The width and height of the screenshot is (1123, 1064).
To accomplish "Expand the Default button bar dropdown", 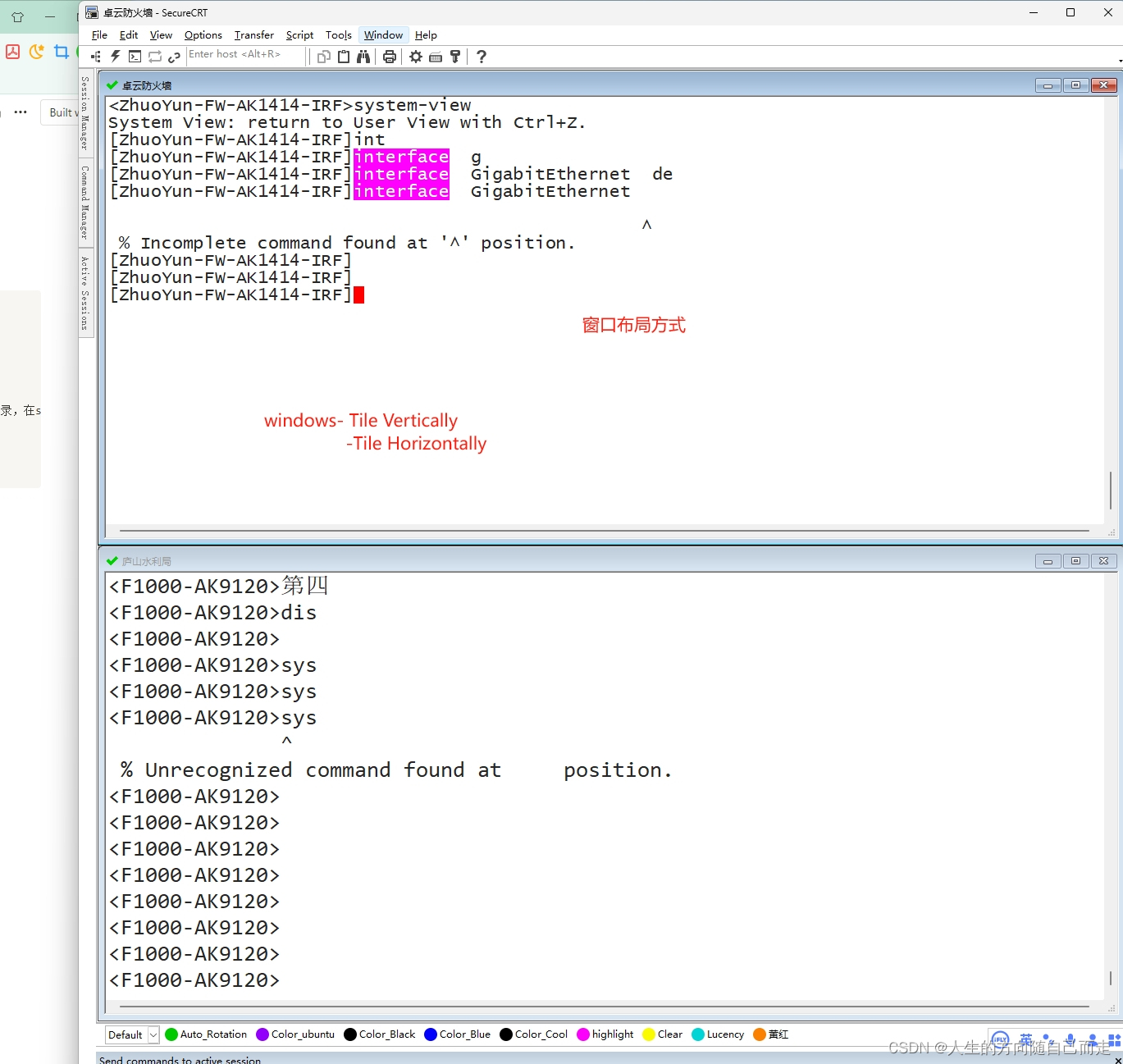I will click(153, 1035).
